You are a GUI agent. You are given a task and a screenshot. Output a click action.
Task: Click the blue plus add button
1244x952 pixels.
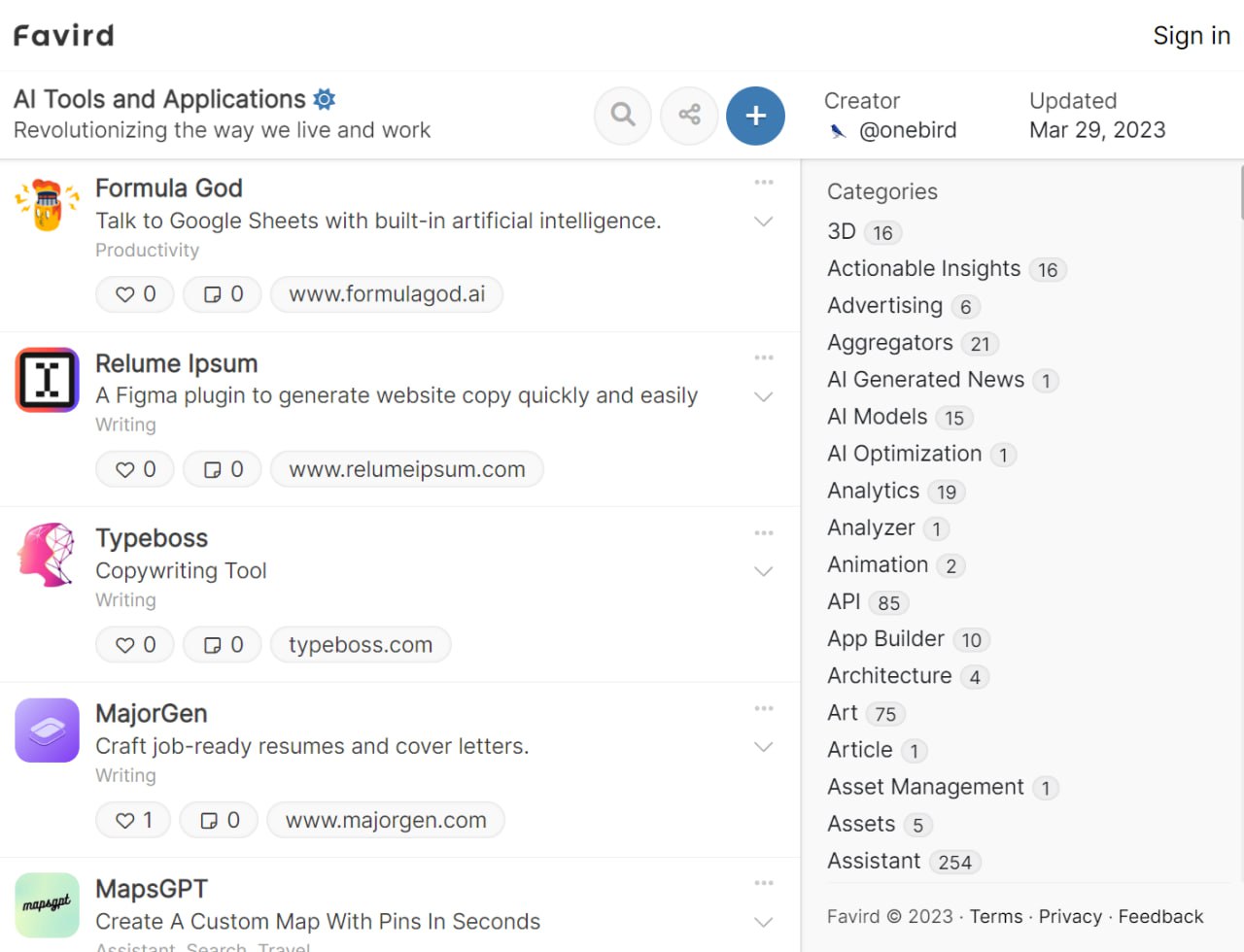click(755, 116)
